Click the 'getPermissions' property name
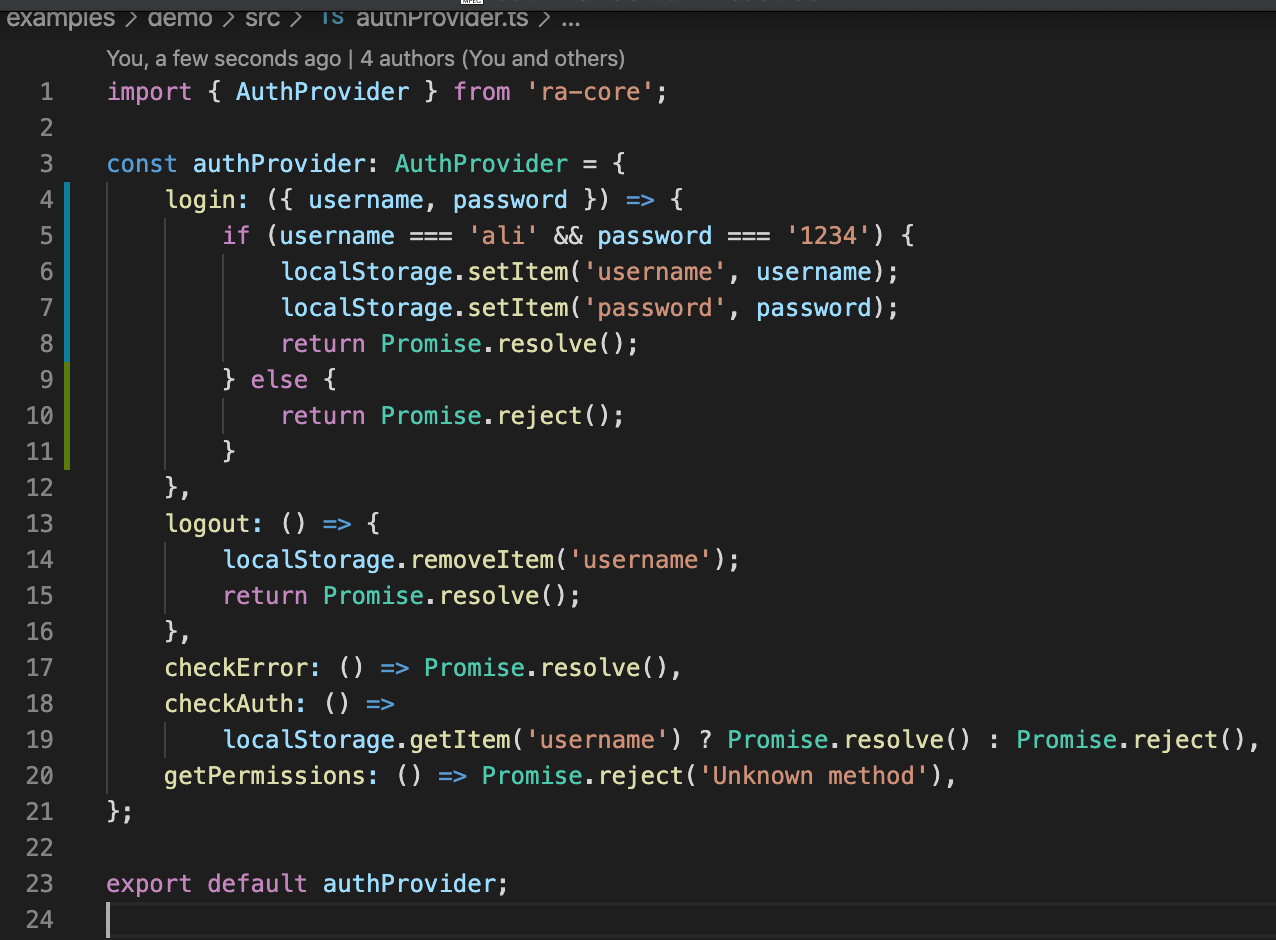 point(266,776)
